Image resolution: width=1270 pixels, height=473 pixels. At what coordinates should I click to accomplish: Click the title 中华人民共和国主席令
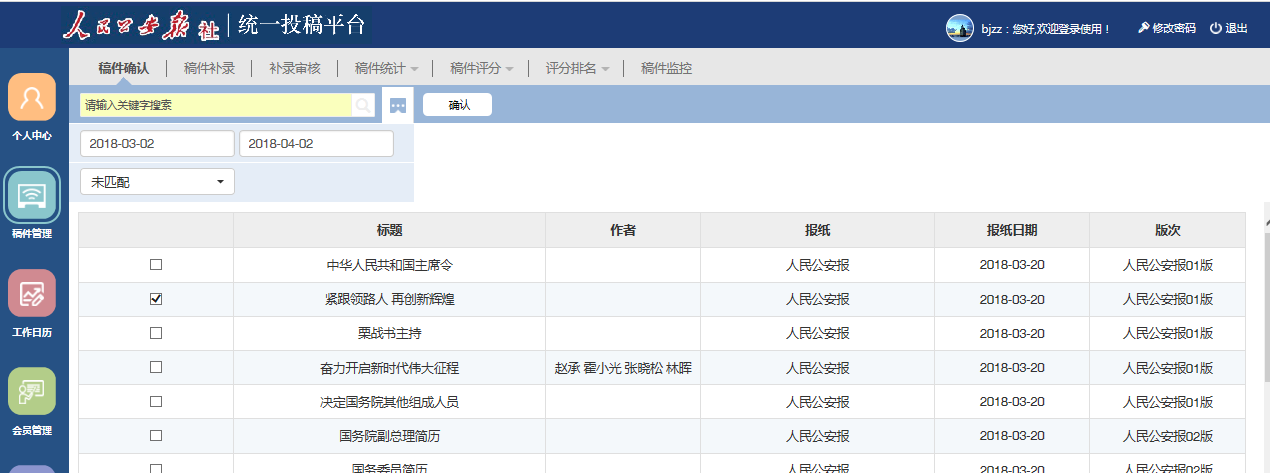390,266
